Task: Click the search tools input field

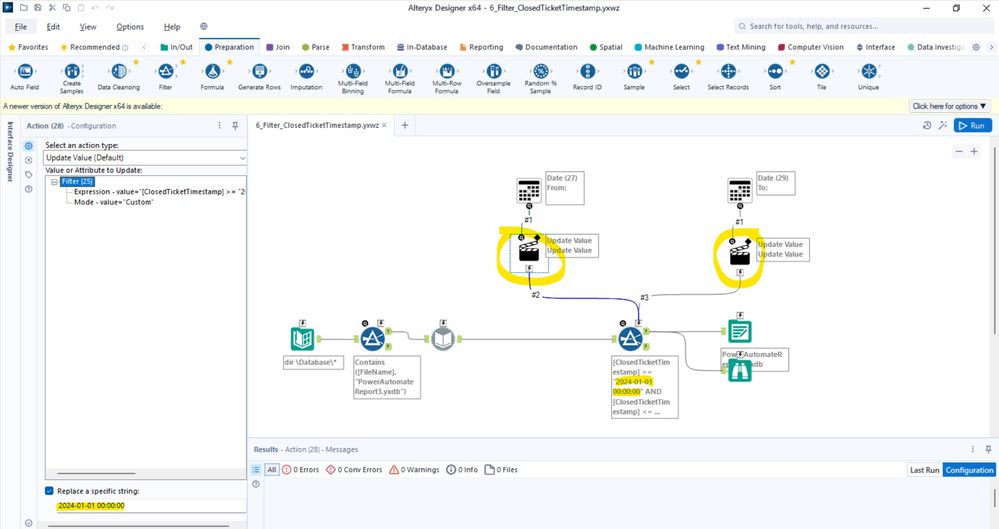Action: pyautogui.click(x=863, y=26)
